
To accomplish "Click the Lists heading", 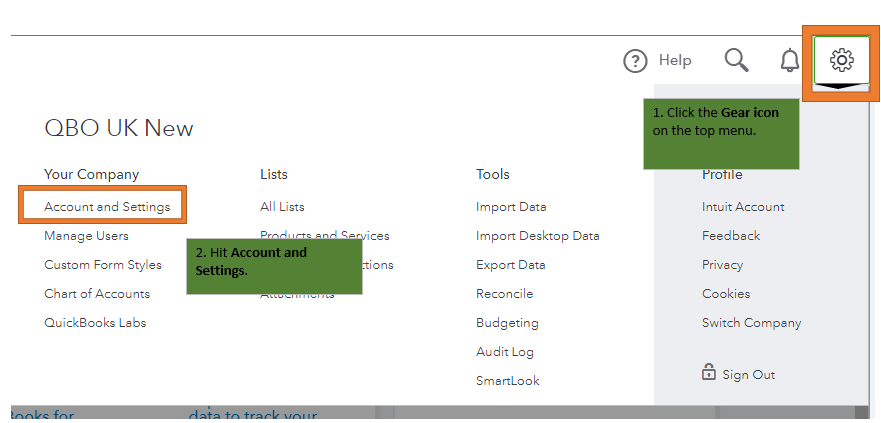I will pos(274,174).
